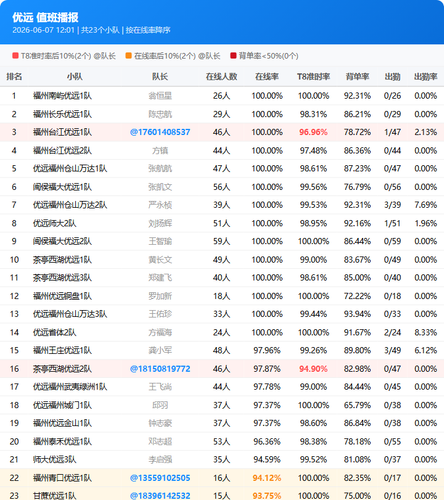The height and width of the screenshot is (500, 444).
Task: Click the 小队 column header
Action: (75, 77)
